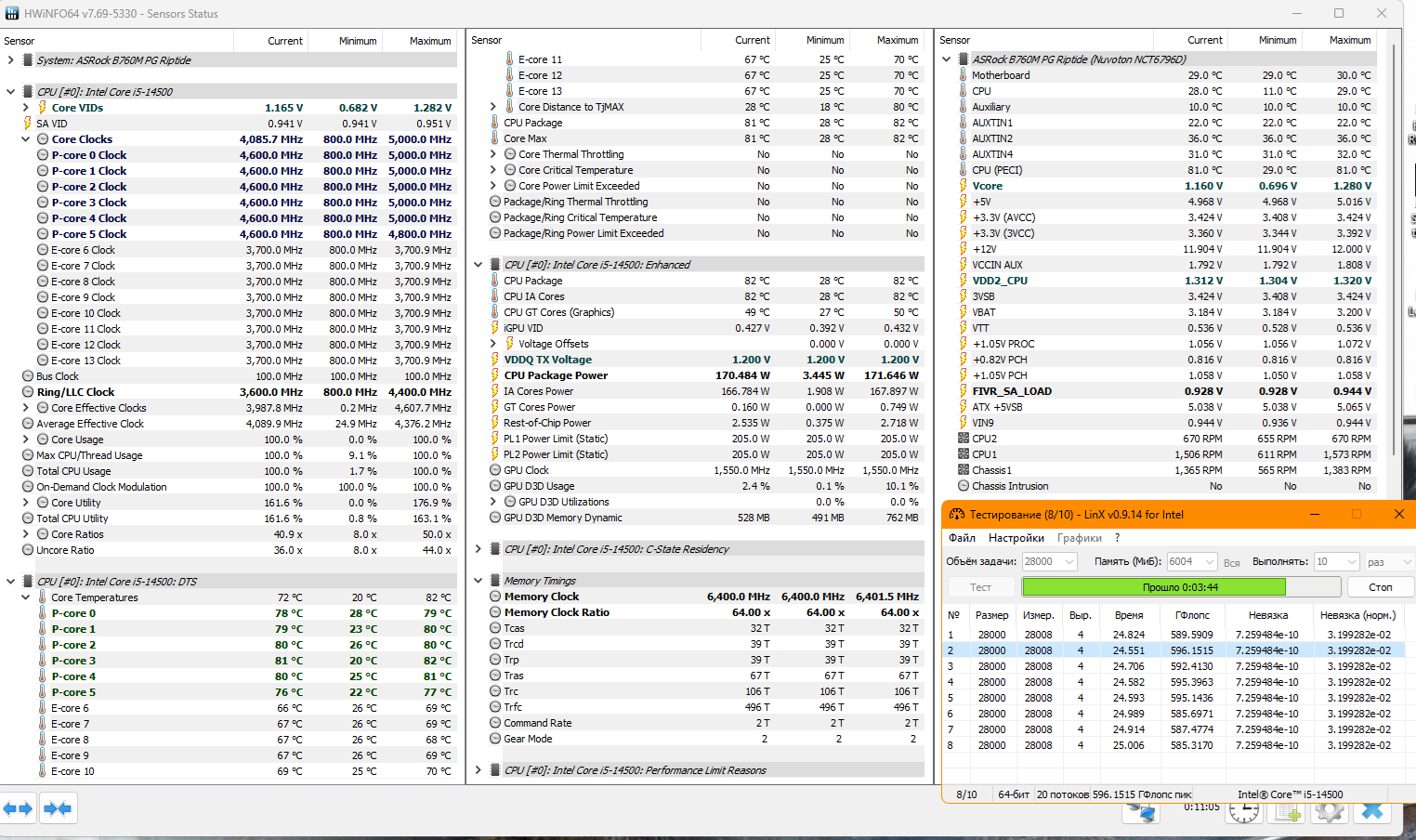The width and height of the screenshot is (1416, 840).
Task: Open the Файл menu in LinX
Action: (962, 538)
